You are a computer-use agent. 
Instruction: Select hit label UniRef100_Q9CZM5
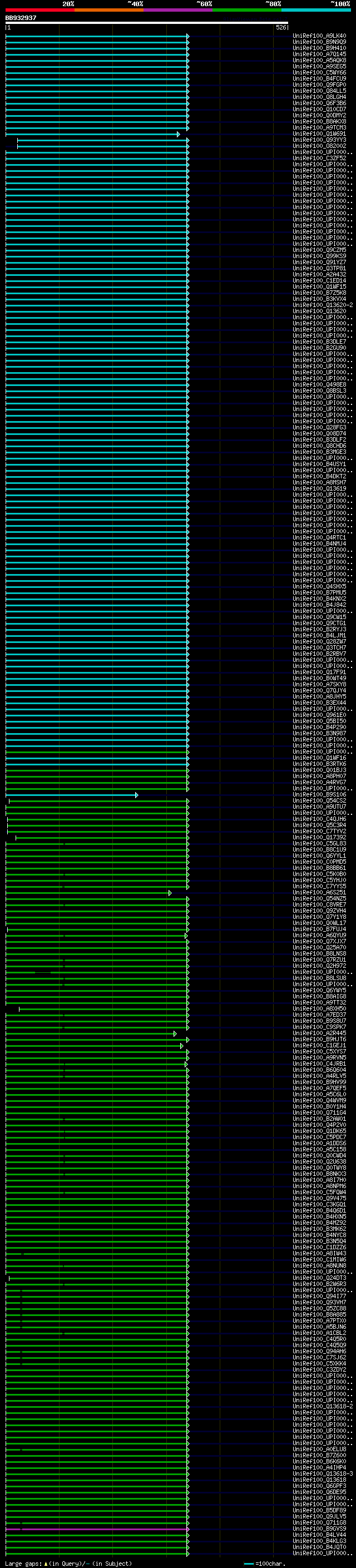[319, 250]
